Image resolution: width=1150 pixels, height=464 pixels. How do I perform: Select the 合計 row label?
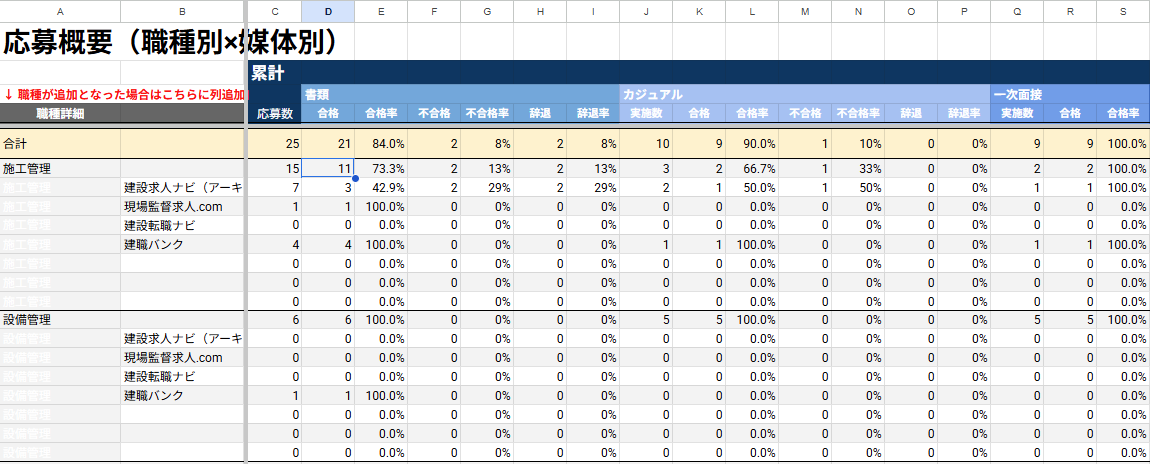click(60, 144)
